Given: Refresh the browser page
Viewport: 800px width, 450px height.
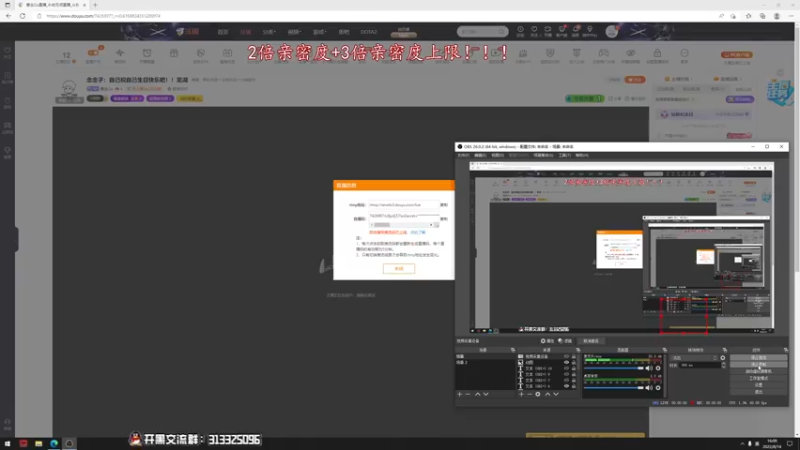Looking at the screenshot, I should tap(22, 16).
